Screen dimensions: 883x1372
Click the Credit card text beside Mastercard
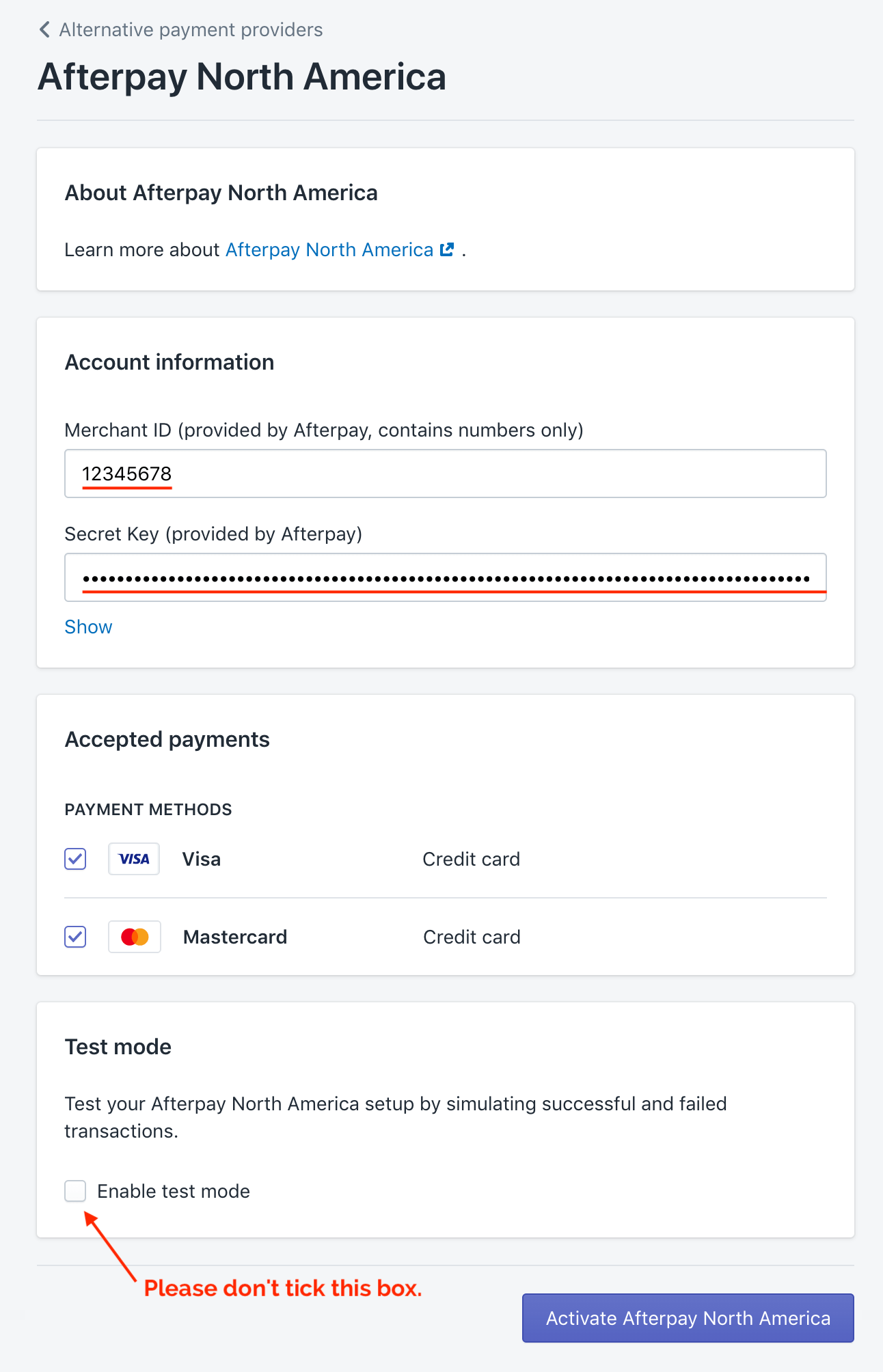472,937
